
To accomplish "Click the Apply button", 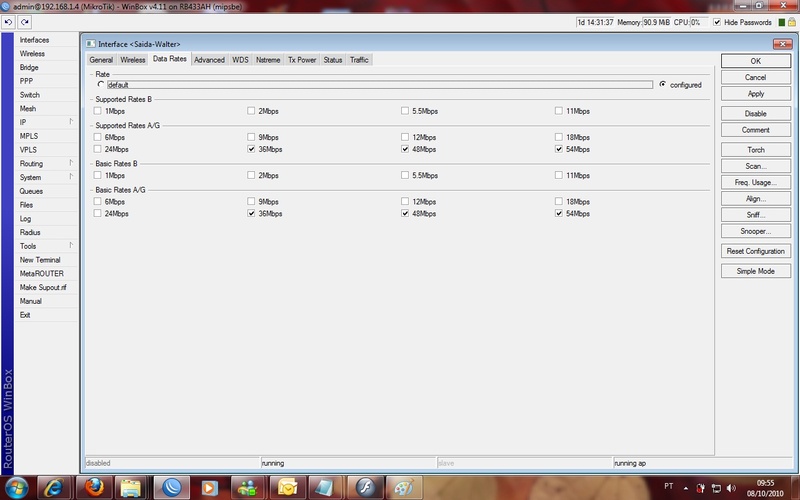I will [756, 93].
